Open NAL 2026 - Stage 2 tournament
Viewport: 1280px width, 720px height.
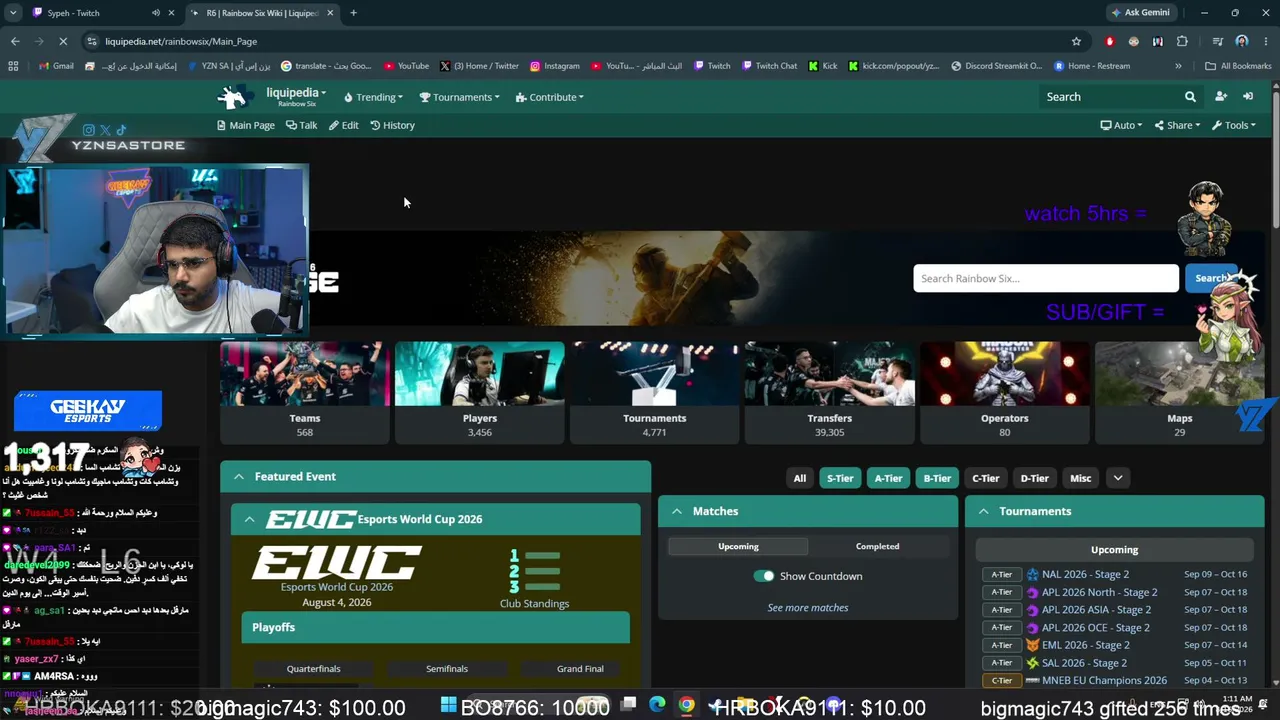(x=1085, y=574)
